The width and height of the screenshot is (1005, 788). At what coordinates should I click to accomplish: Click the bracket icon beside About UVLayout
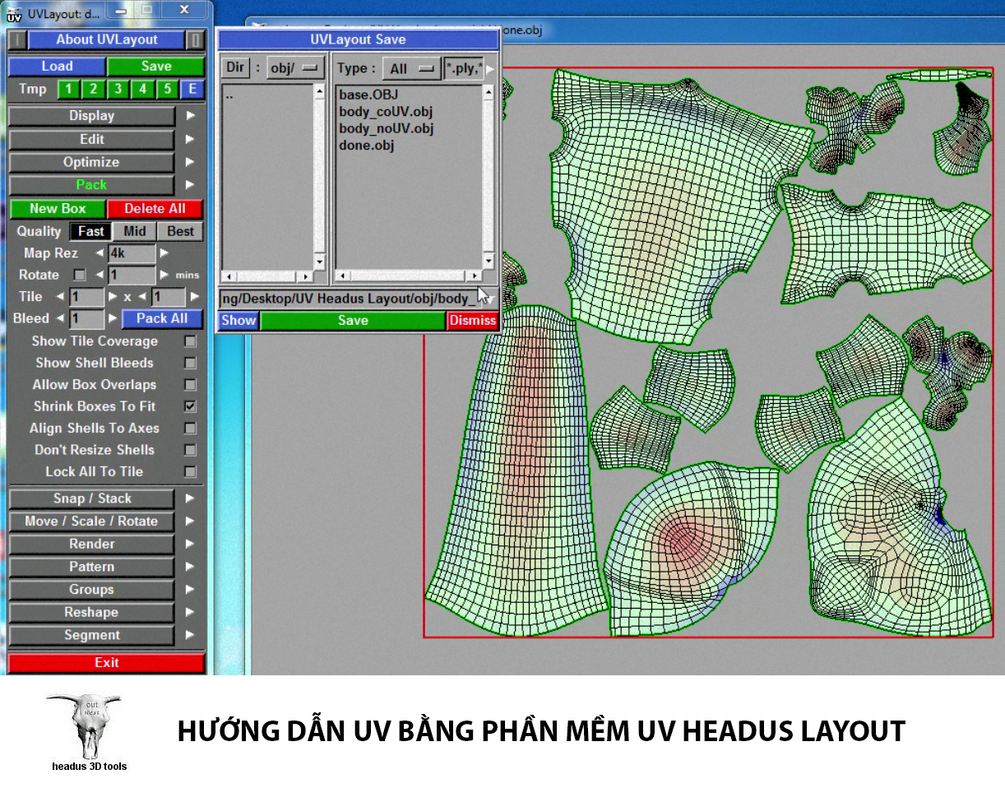(x=17, y=39)
